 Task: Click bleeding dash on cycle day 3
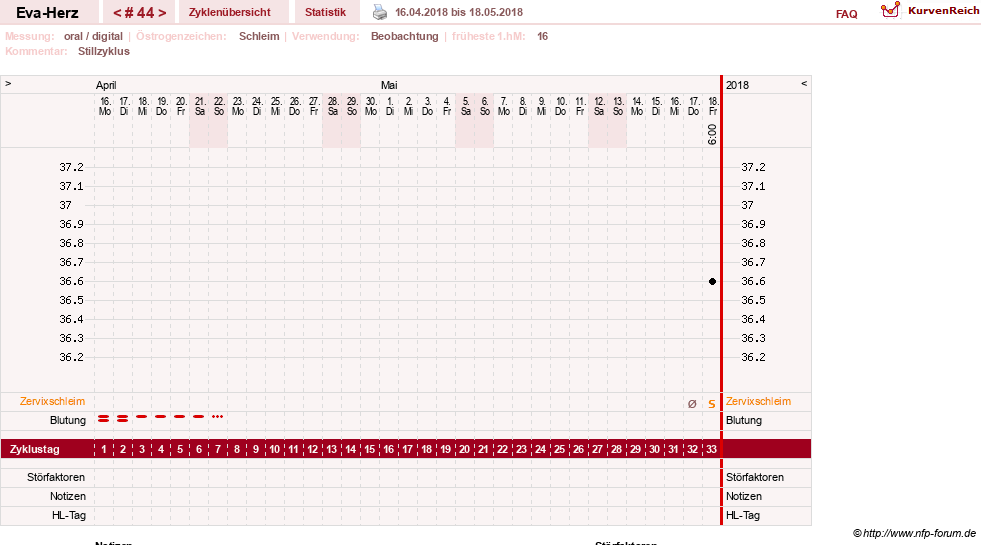(x=142, y=417)
